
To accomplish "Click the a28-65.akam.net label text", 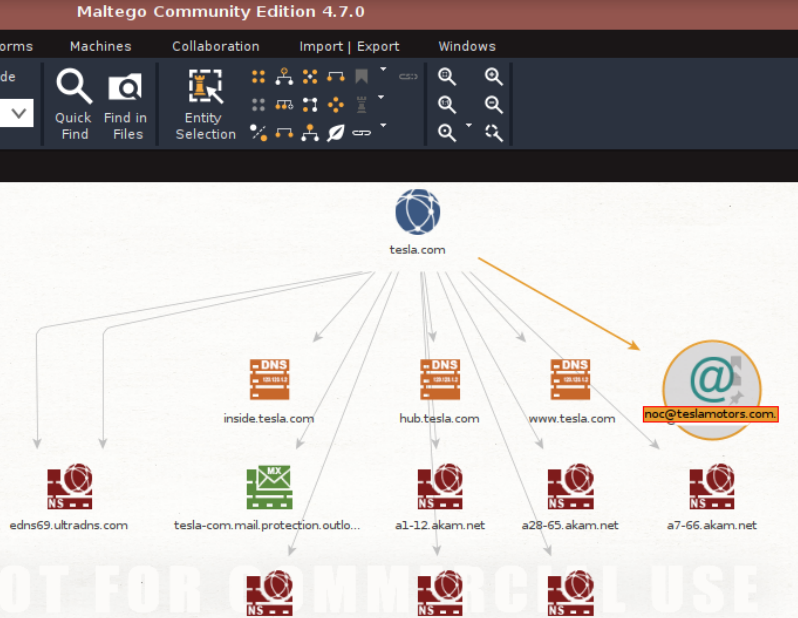I will [570, 525].
